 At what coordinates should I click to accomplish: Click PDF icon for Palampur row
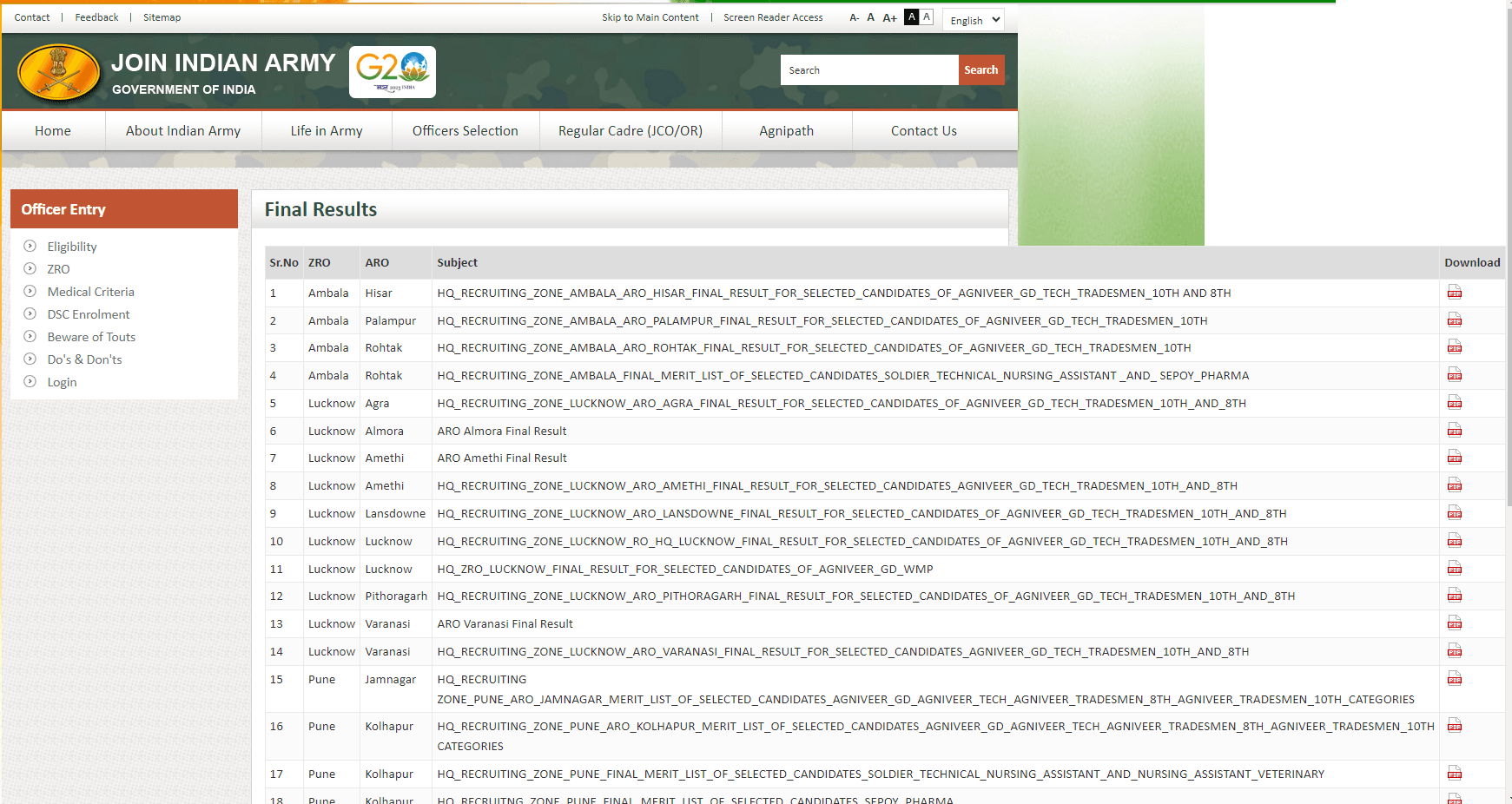(x=1454, y=320)
